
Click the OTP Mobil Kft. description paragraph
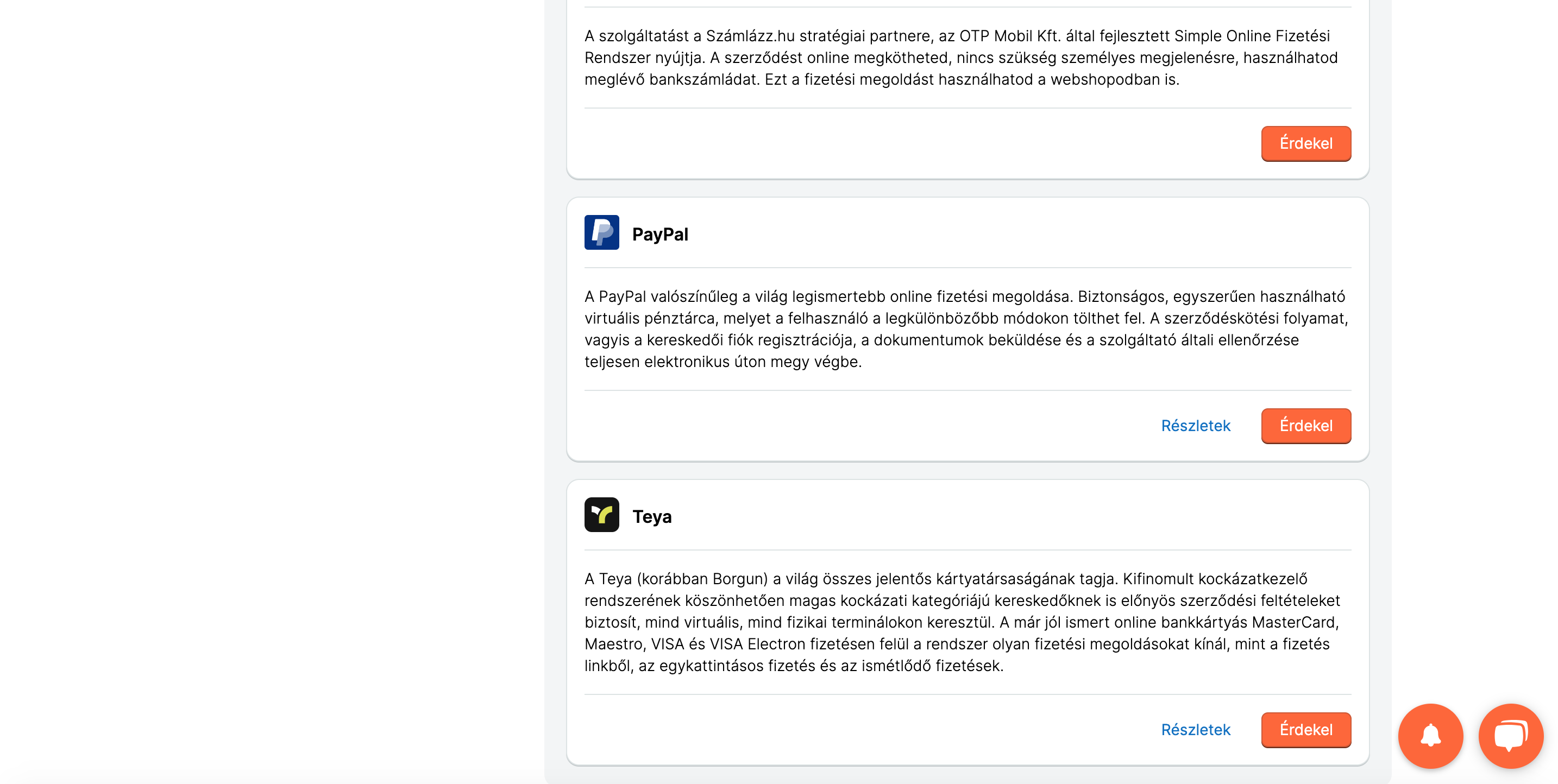point(961,58)
